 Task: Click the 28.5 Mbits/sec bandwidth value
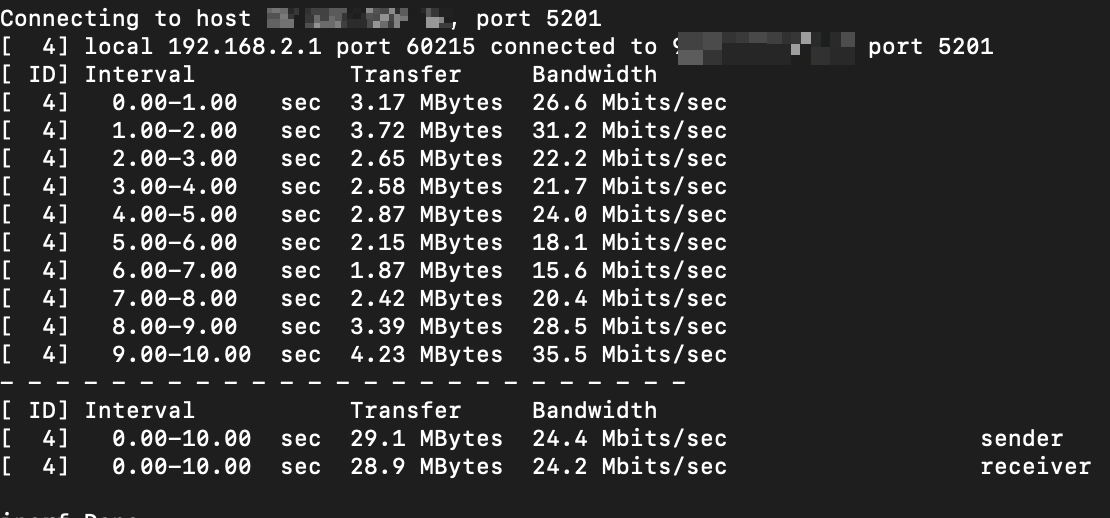(629, 327)
